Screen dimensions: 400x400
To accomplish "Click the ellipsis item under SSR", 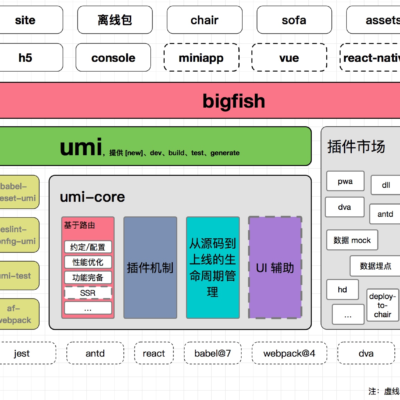I will point(88,308).
